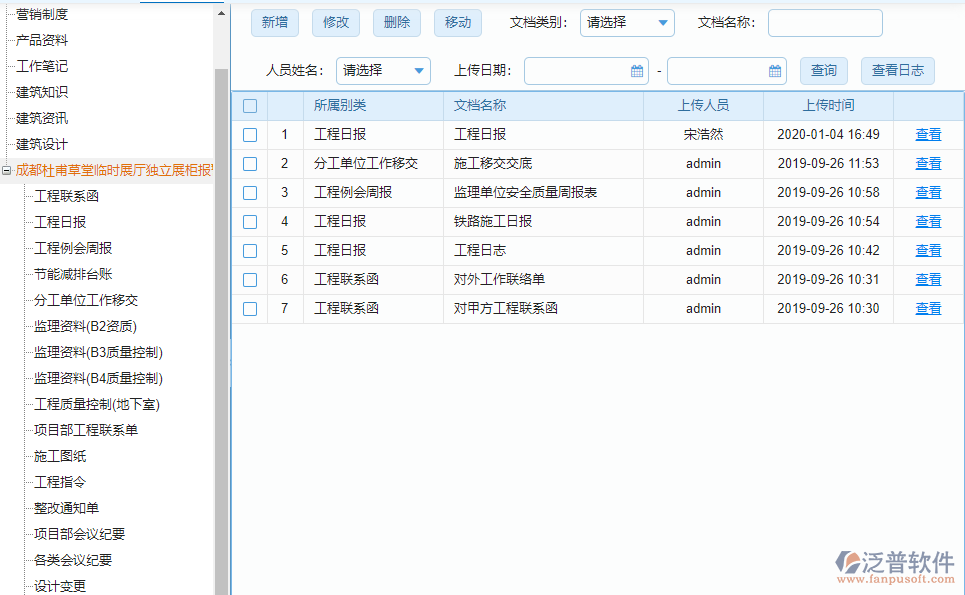Click the 查看日志 button
Image resolution: width=965 pixels, height=595 pixels.
pos(897,71)
